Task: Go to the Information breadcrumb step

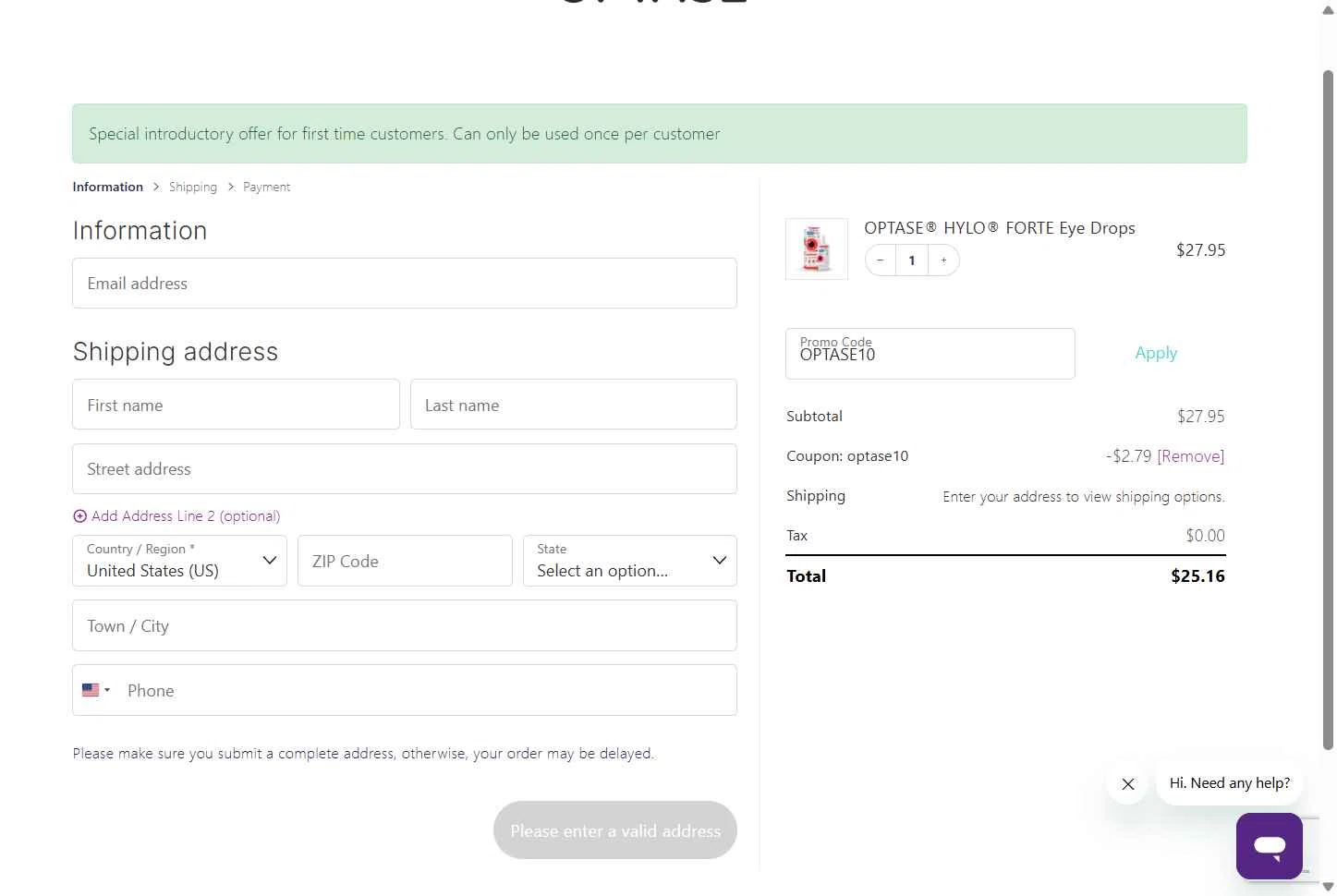Action: click(108, 187)
